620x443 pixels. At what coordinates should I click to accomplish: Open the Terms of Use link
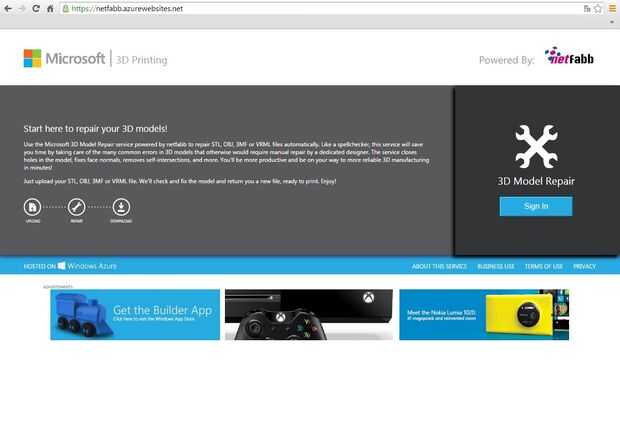coord(544,267)
